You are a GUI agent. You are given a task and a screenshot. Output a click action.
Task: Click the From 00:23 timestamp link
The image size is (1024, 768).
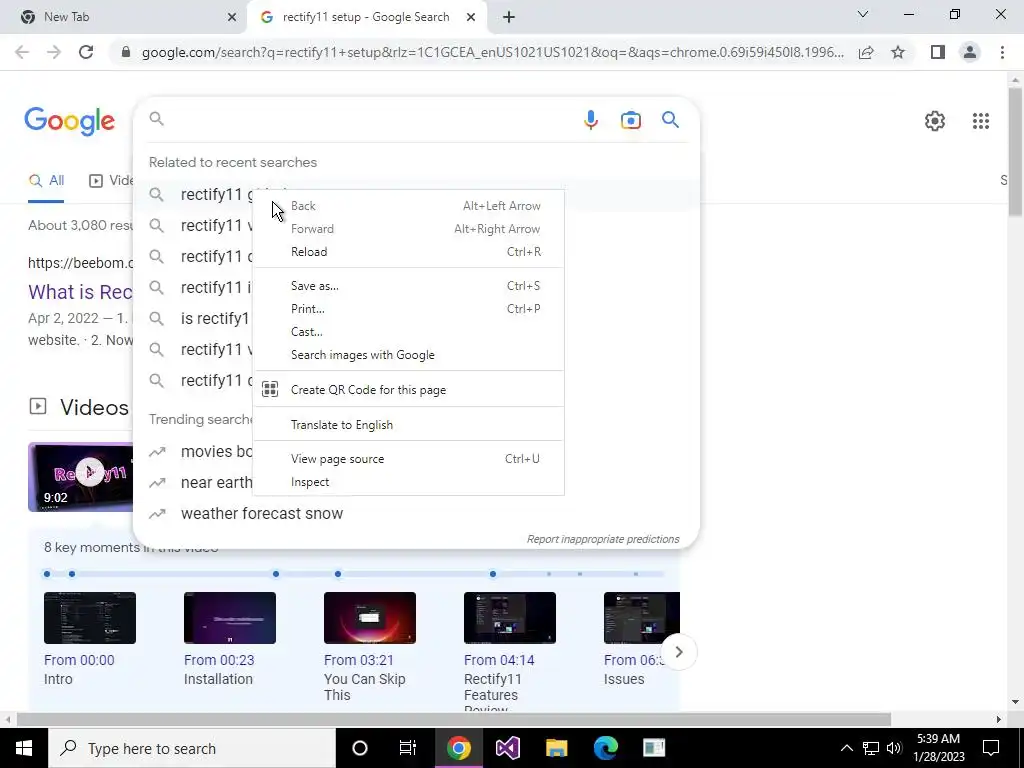[219, 660]
